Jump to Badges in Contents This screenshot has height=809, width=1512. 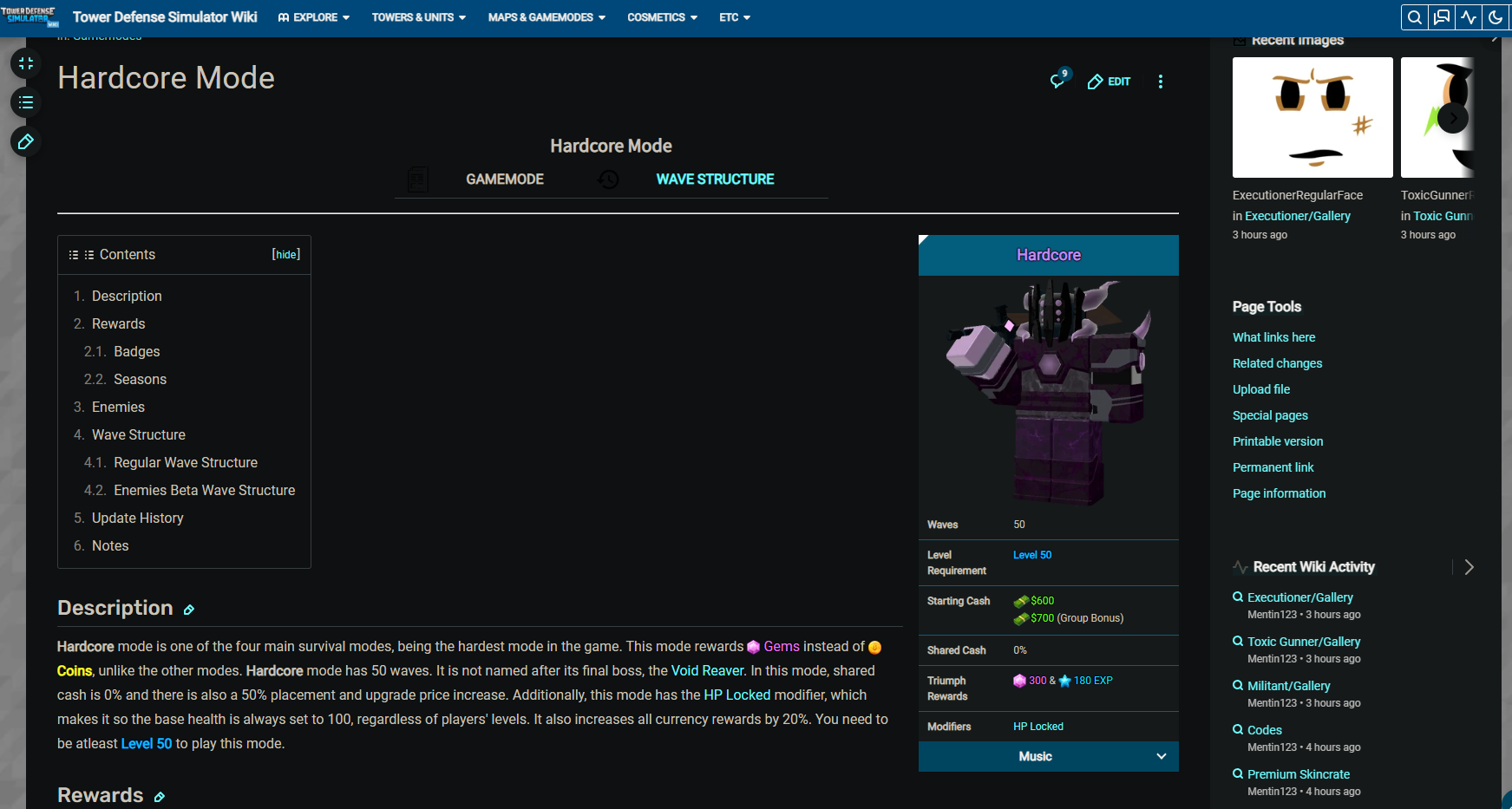(137, 351)
